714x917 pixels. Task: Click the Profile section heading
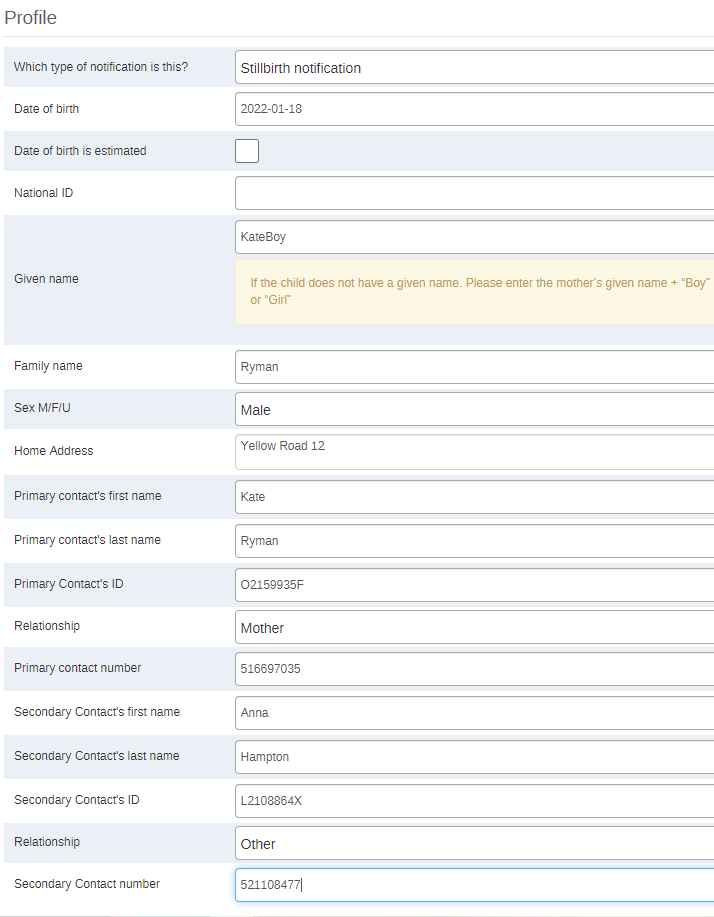tap(30, 18)
